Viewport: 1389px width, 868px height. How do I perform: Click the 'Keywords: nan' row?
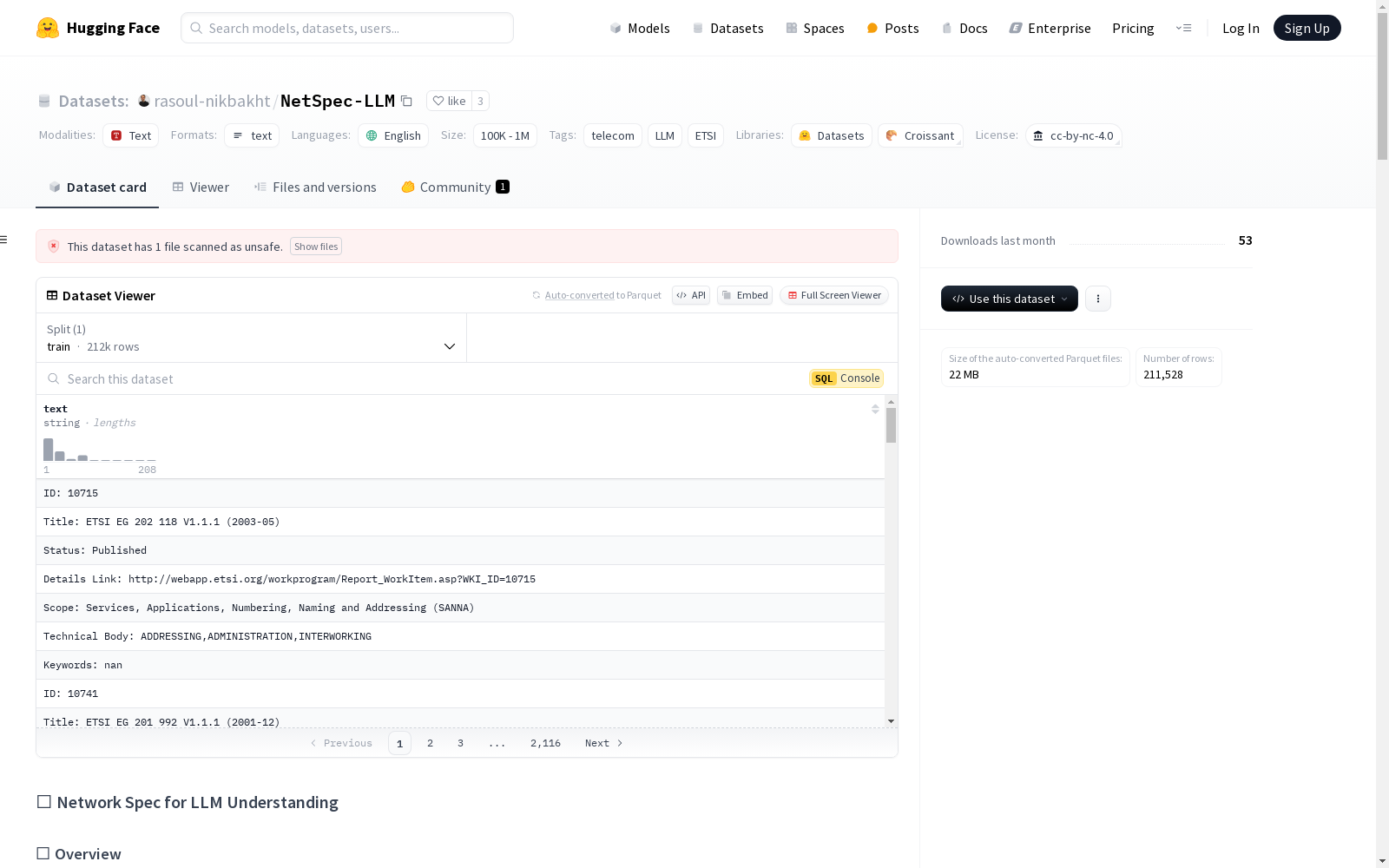460,665
